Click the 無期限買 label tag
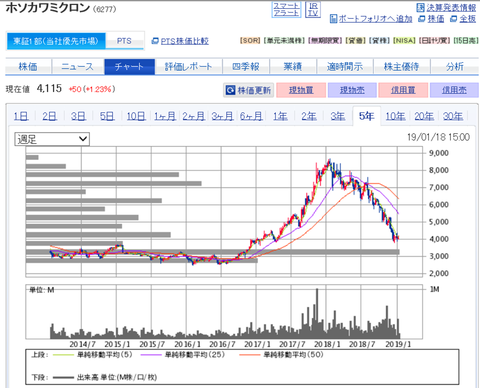This screenshot has height=388, width=480. [x=325, y=41]
